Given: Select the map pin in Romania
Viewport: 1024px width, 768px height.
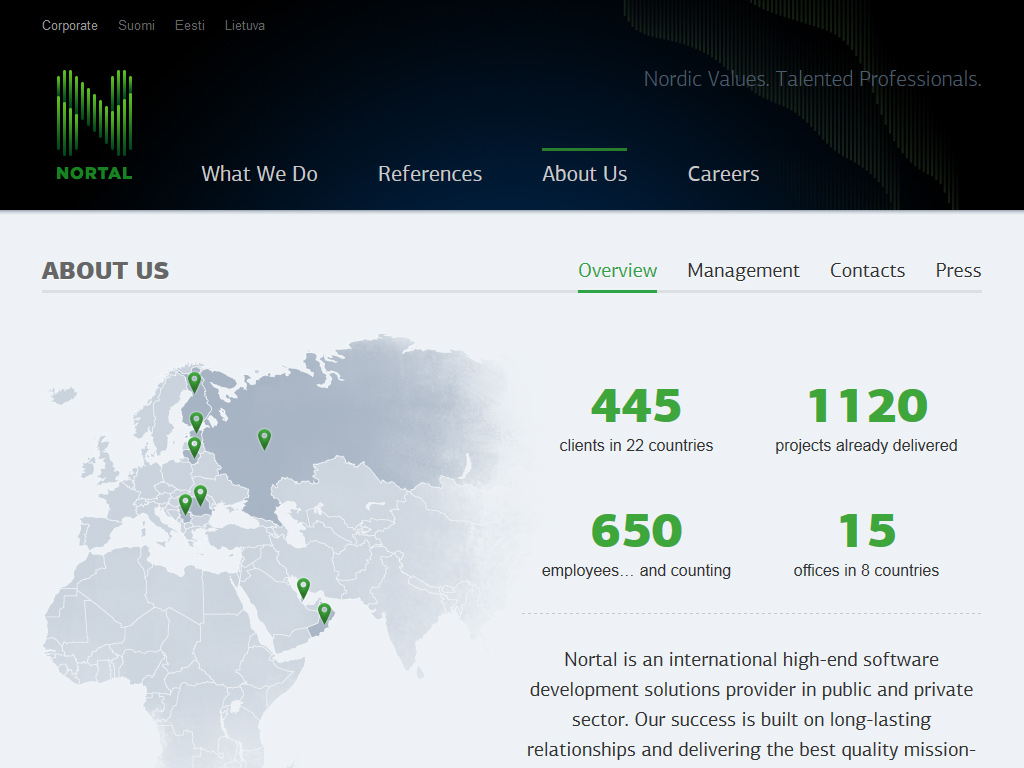Looking at the screenshot, I should click(200, 494).
